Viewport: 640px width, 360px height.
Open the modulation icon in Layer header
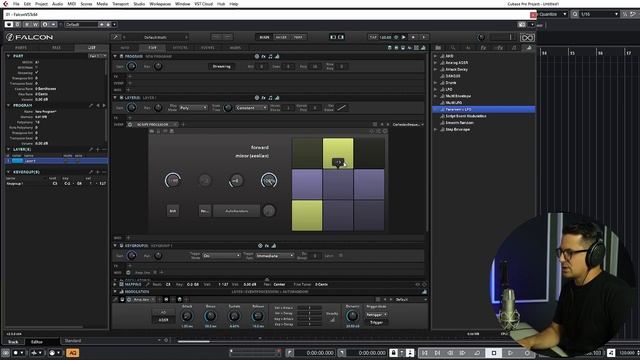[x=277, y=98]
